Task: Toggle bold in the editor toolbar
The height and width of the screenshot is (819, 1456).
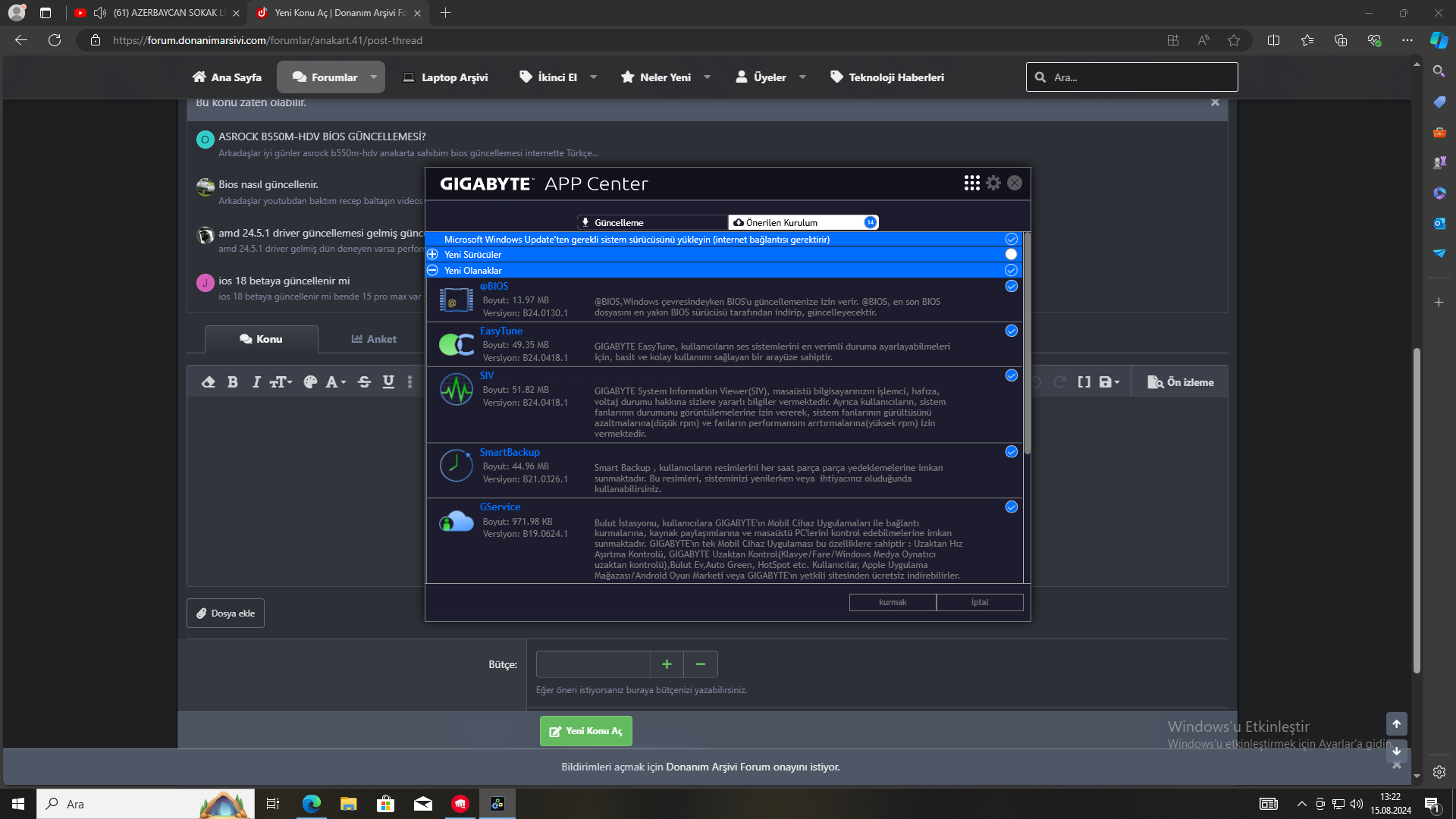Action: 233,382
